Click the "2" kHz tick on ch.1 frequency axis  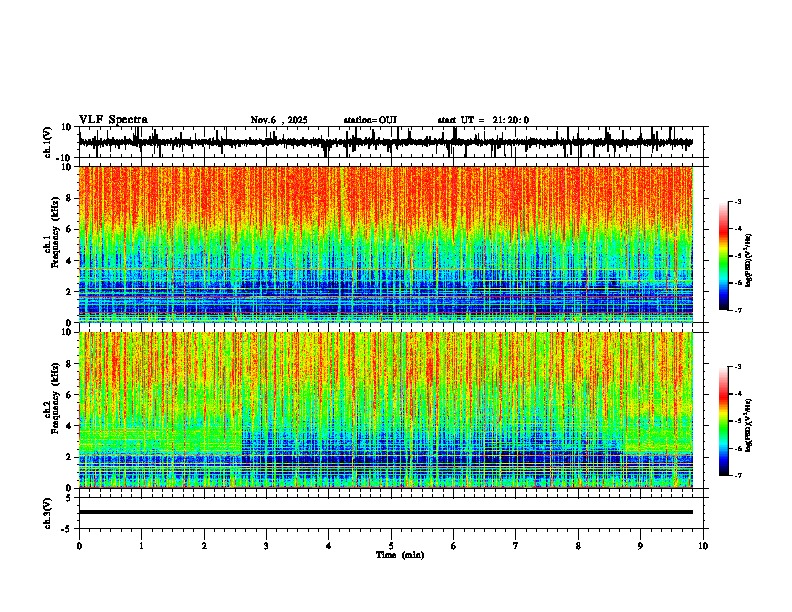[69, 292]
